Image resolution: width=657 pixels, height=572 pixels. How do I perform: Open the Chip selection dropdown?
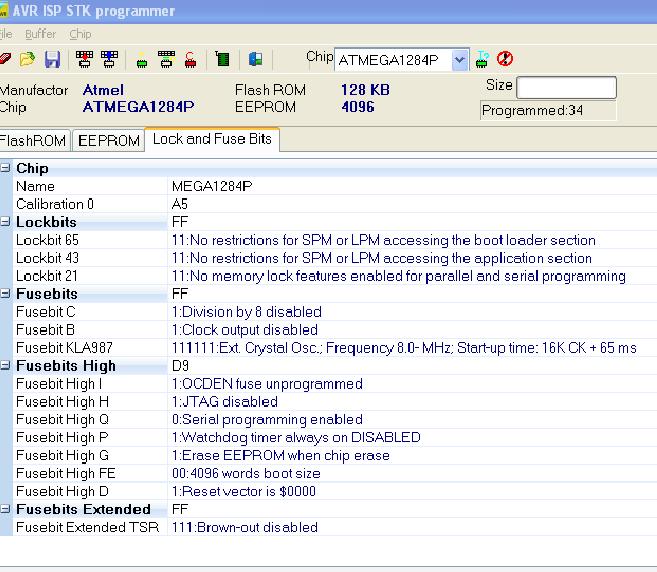click(459, 60)
